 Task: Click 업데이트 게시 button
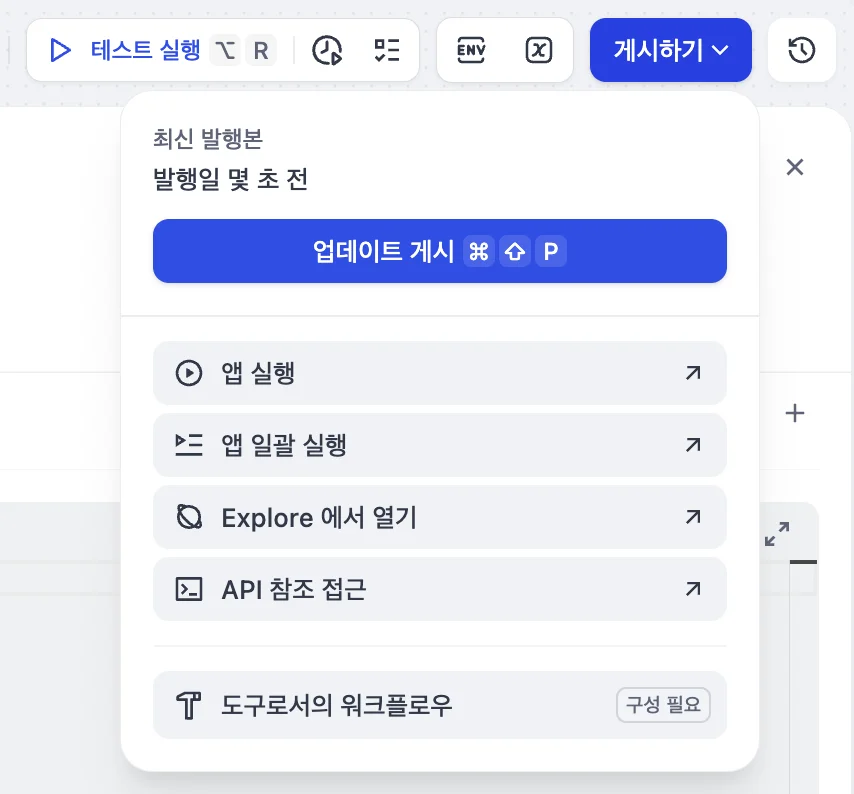point(439,251)
